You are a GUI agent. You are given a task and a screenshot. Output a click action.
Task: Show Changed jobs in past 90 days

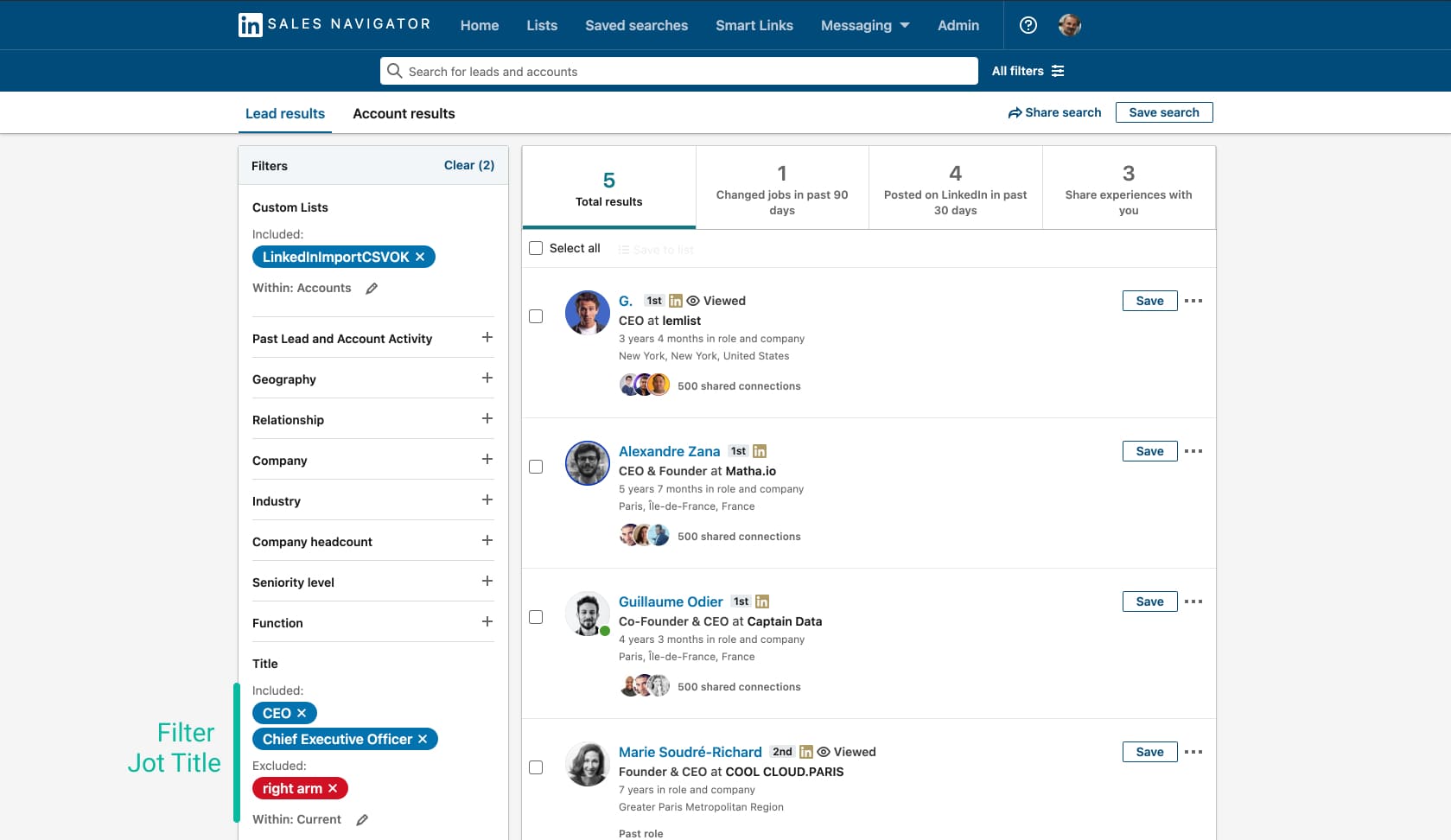tap(782, 188)
